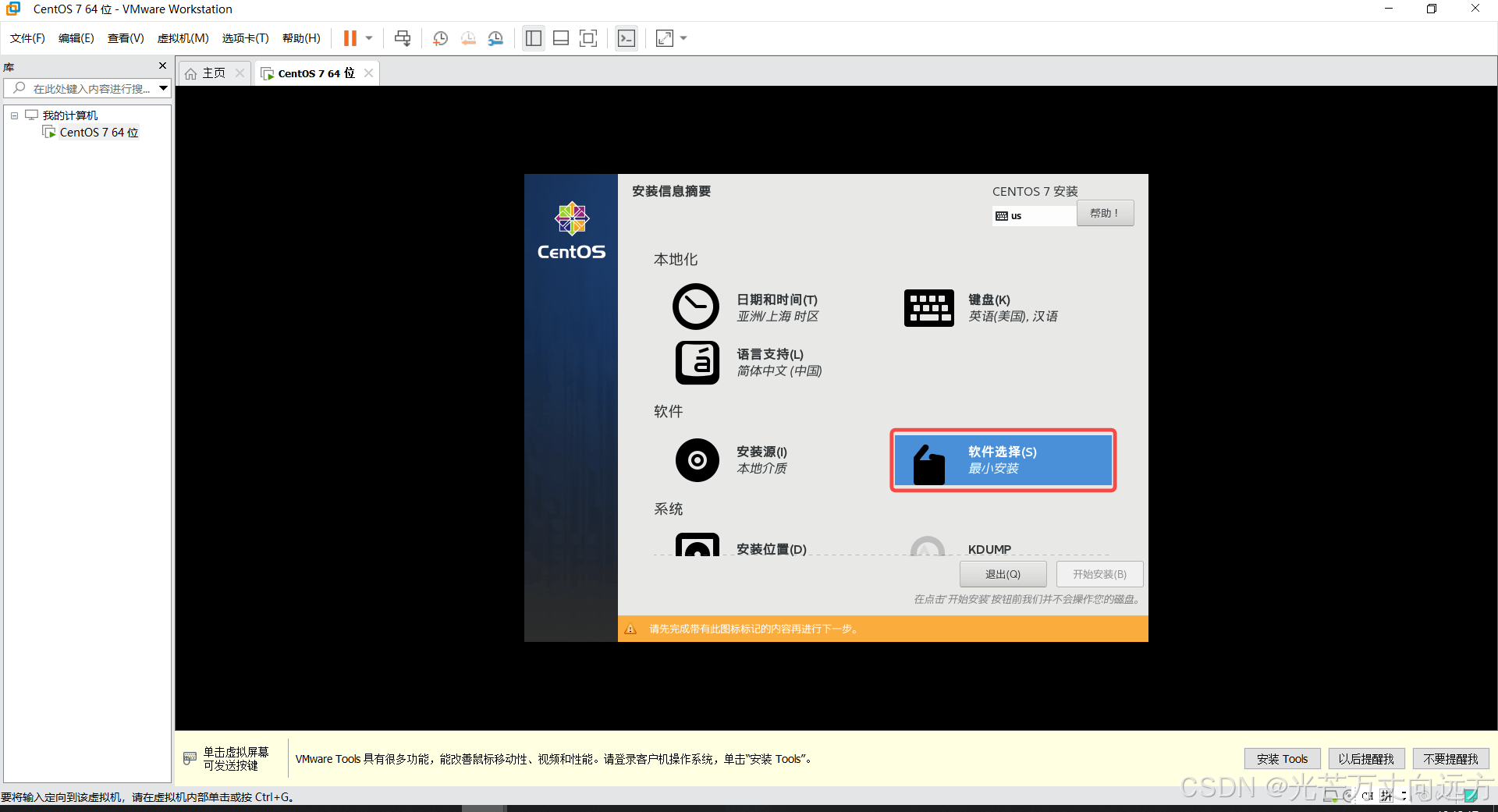Open 软件选择(S) 最小安装 option
1498x812 pixels.
coord(1003,460)
